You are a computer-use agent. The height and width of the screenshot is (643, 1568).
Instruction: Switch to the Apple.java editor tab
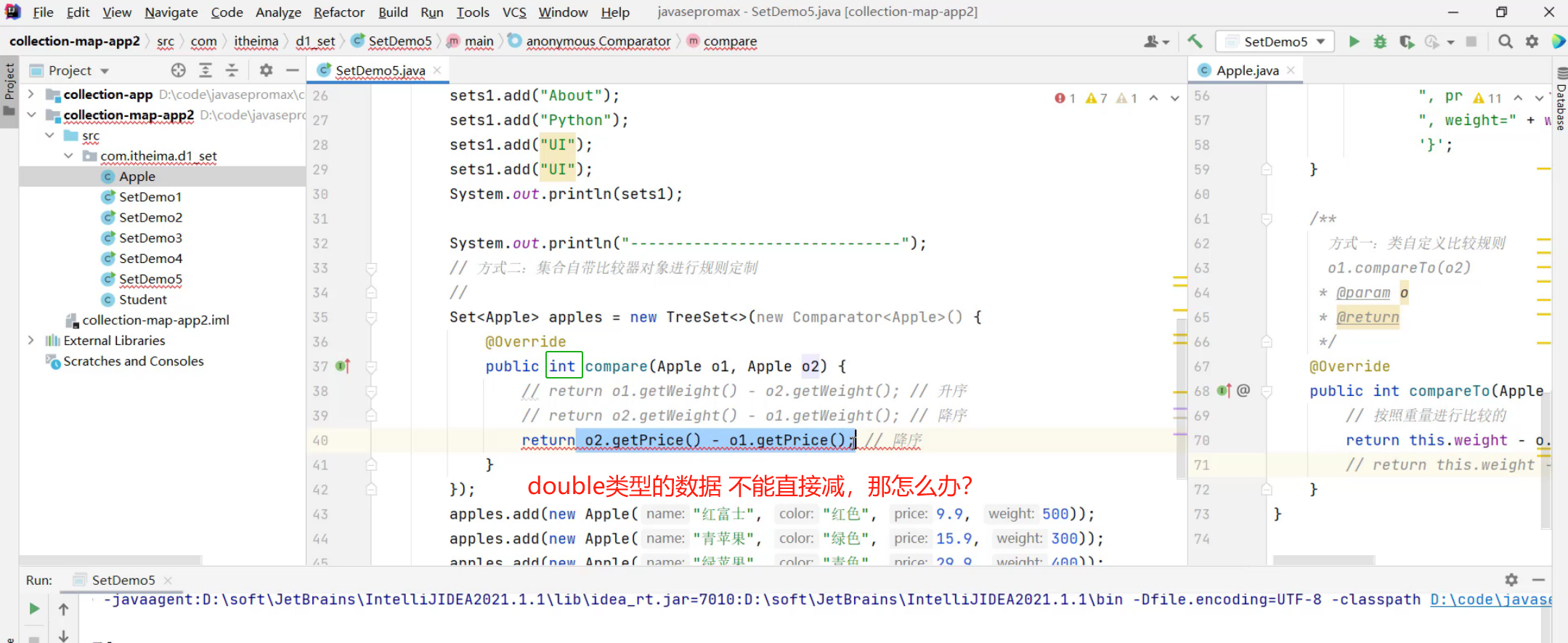click(1247, 70)
